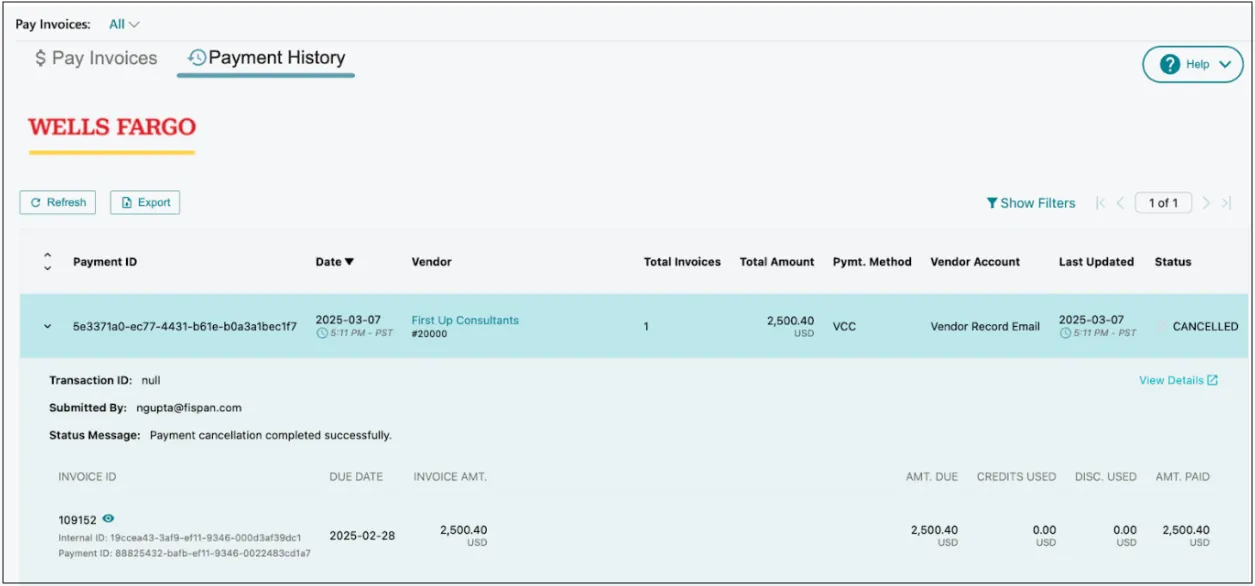Open the View Details link

1171,380
